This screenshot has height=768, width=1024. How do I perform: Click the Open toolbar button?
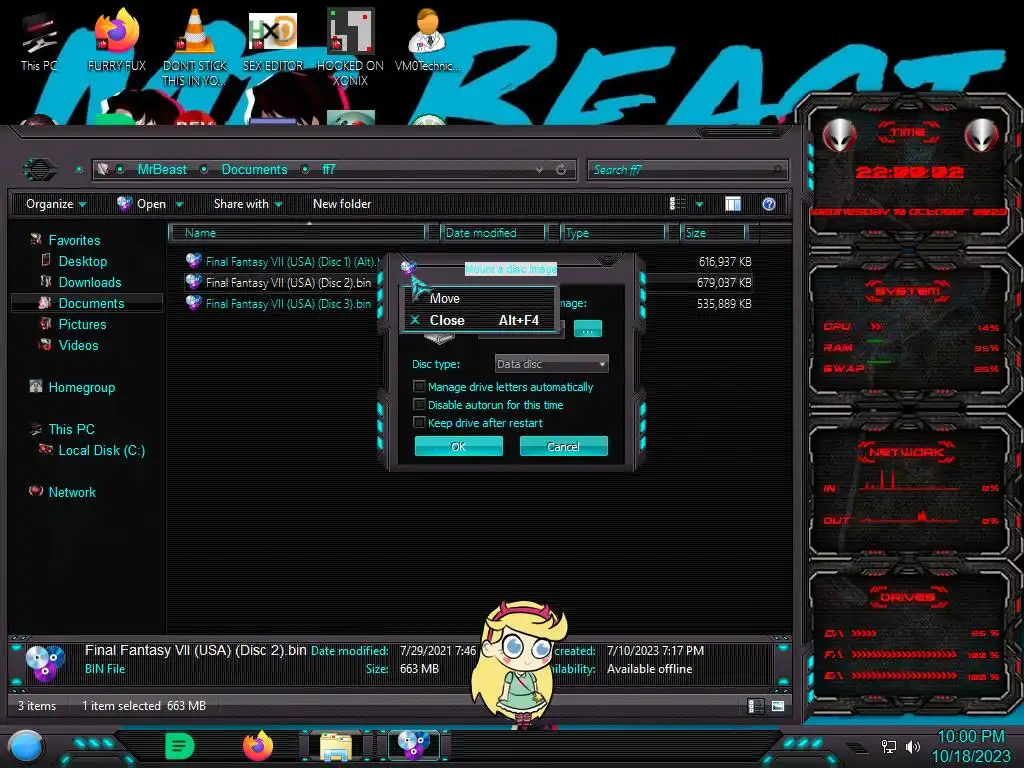pos(142,204)
